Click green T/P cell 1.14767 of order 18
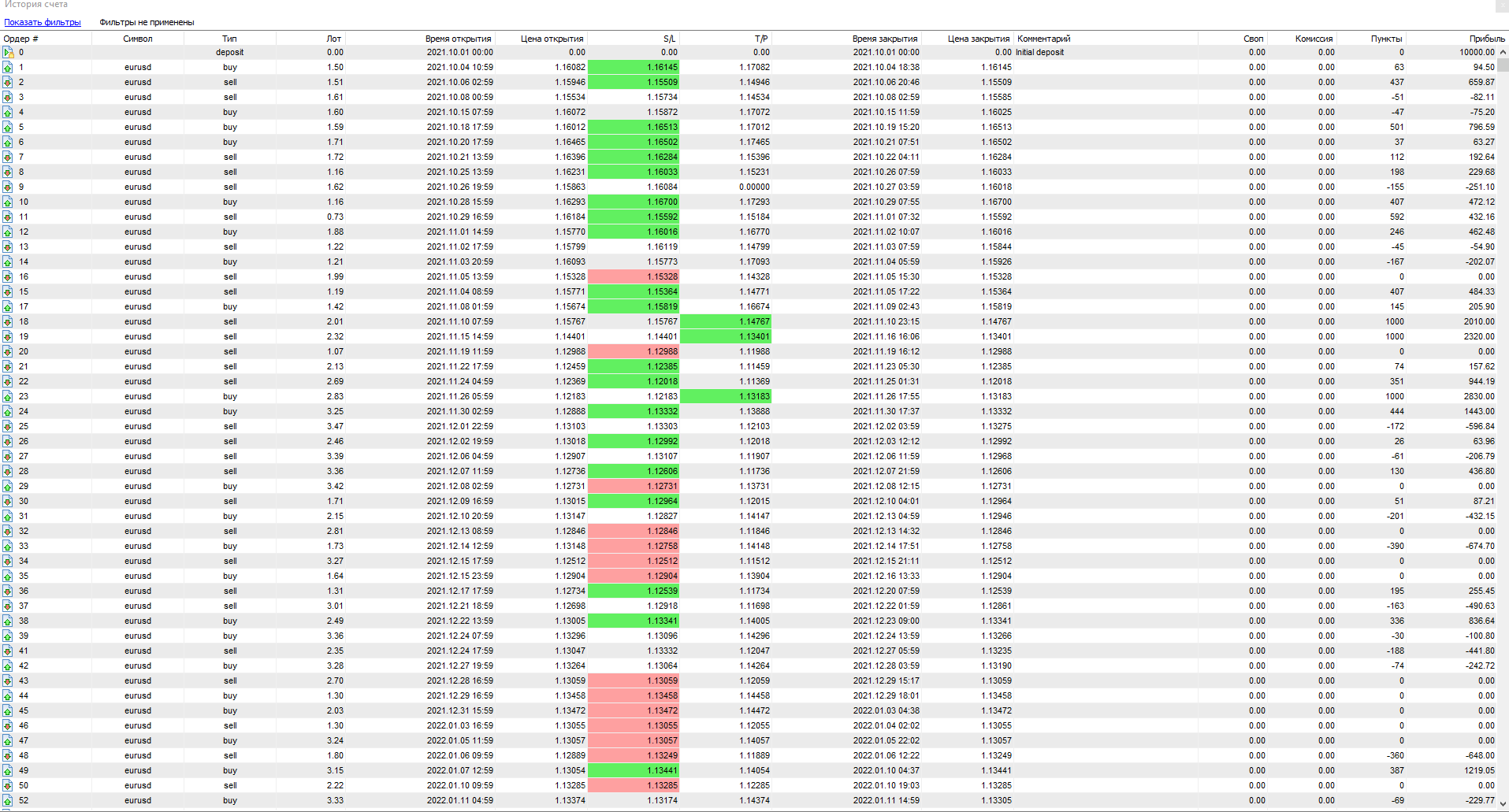Viewport: 1509px width, 812px height. tap(726, 321)
